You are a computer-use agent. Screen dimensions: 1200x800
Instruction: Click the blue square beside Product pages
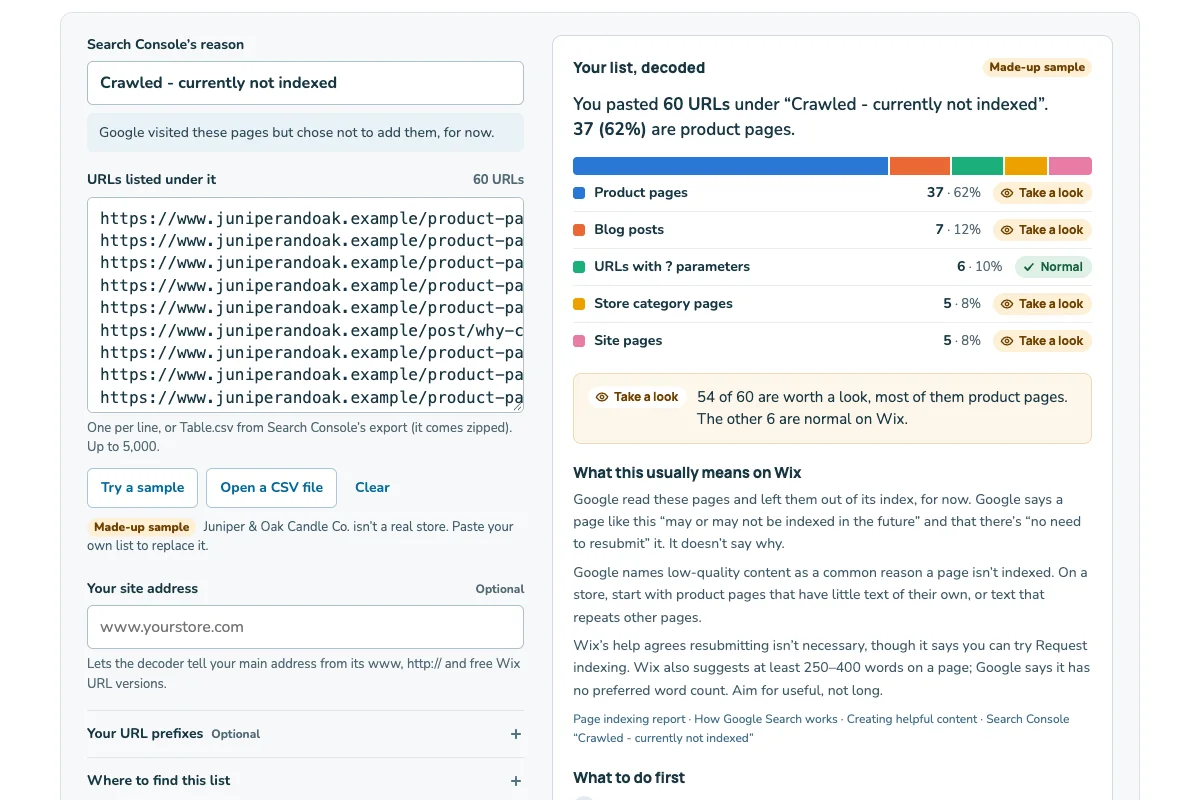pyautogui.click(x=579, y=193)
